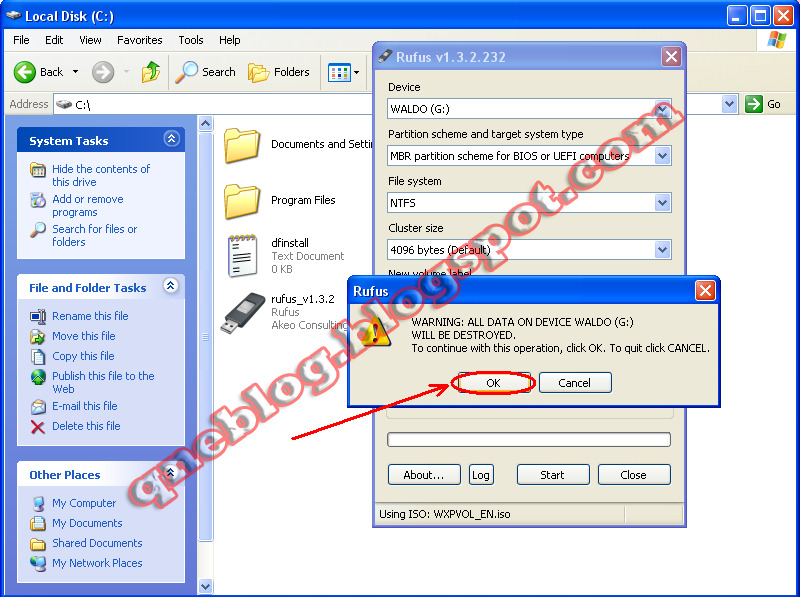Click the About... button in Rufus
The width and height of the screenshot is (800, 597).
pyautogui.click(x=424, y=475)
